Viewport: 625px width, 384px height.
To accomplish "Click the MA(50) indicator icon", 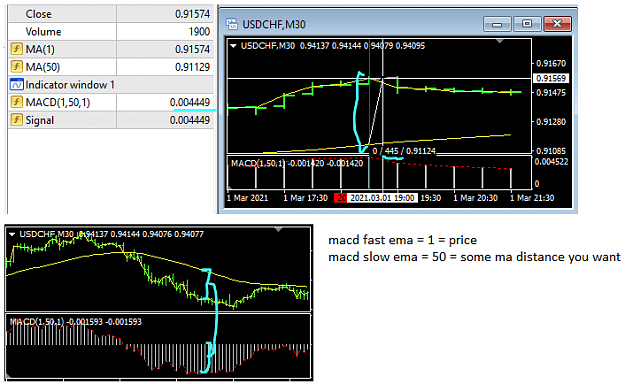I will (16, 67).
